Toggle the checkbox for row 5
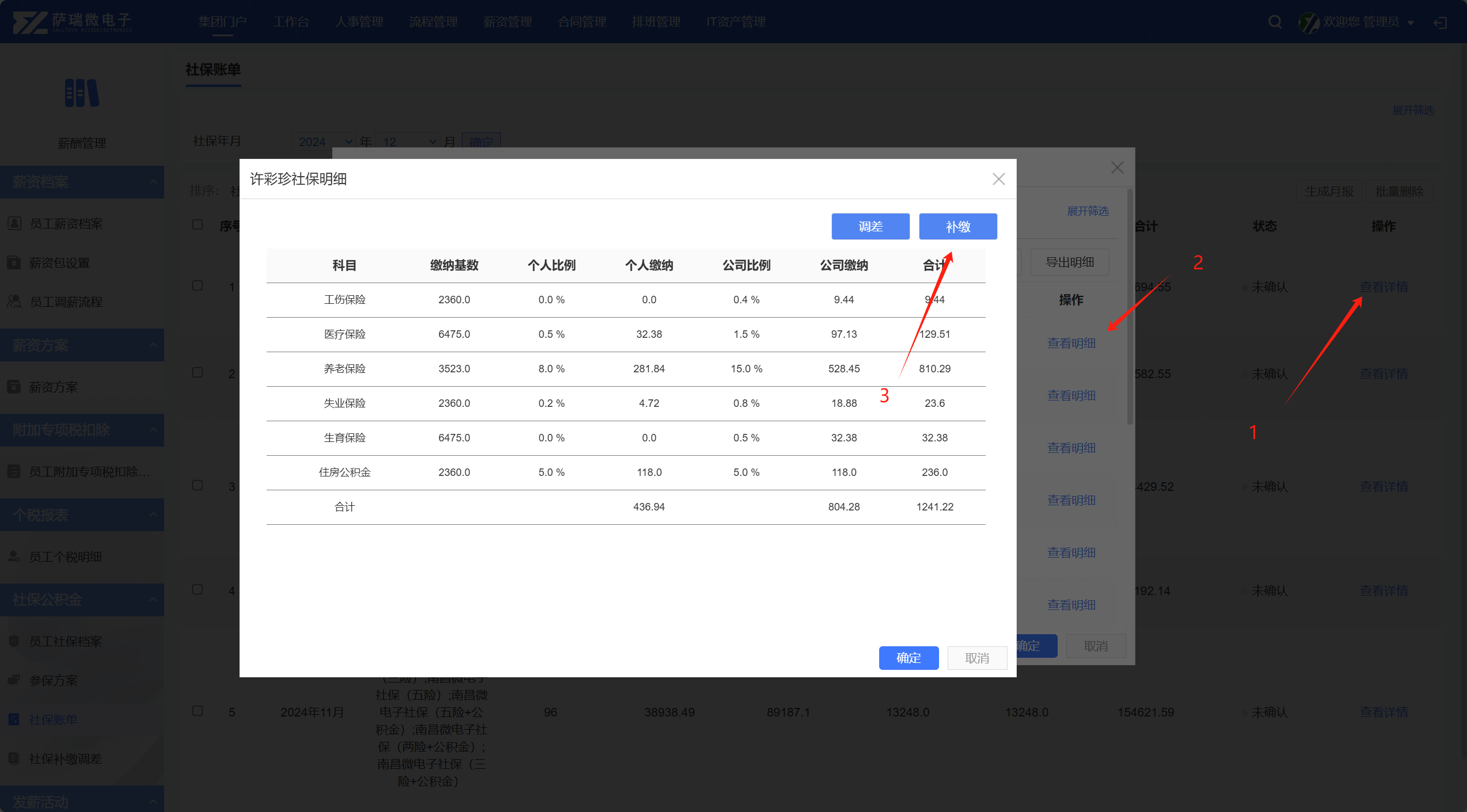The width and height of the screenshot is (1467, 812). [x=197, y=711]
